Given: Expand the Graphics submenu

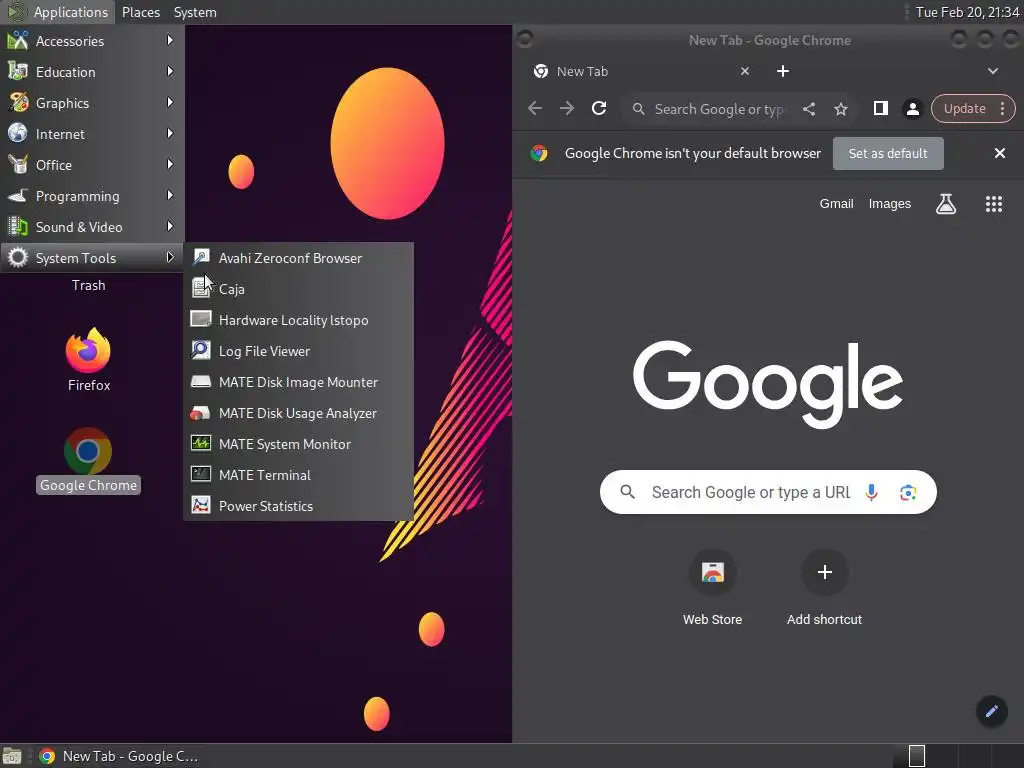Looking at the screenshot, I should coord(91,103).
